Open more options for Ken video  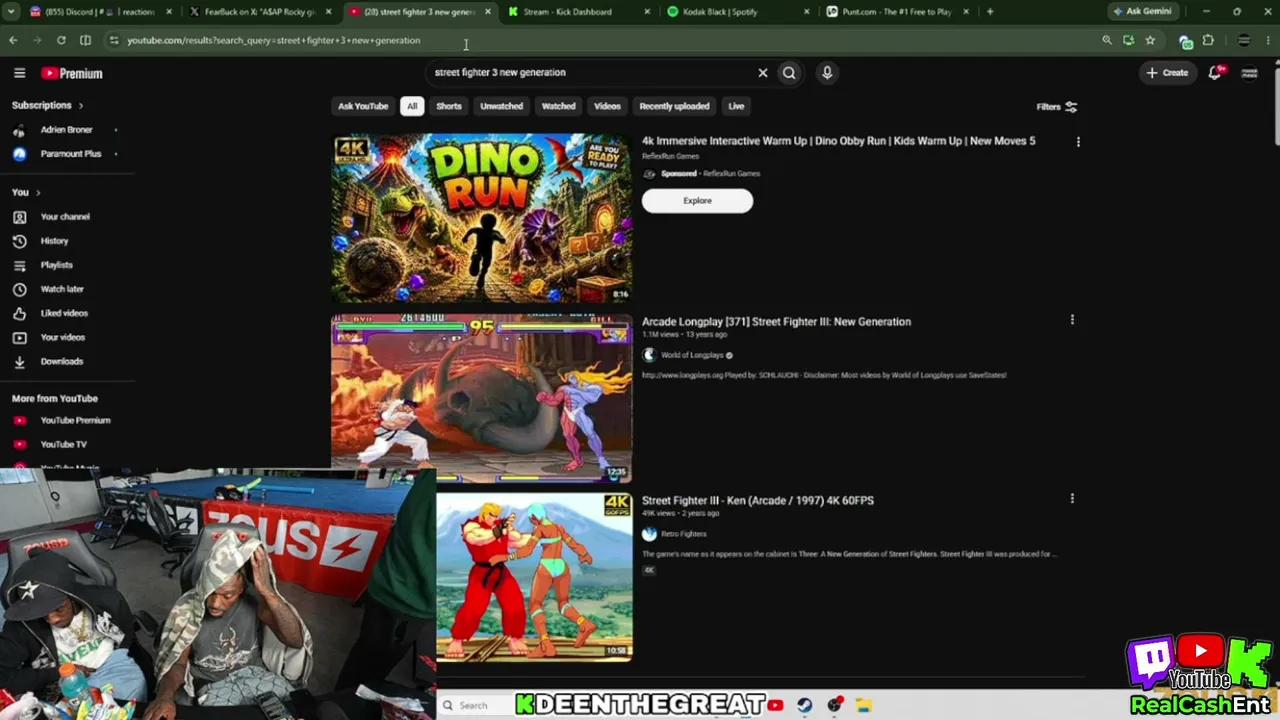(x=1072, y=498)
